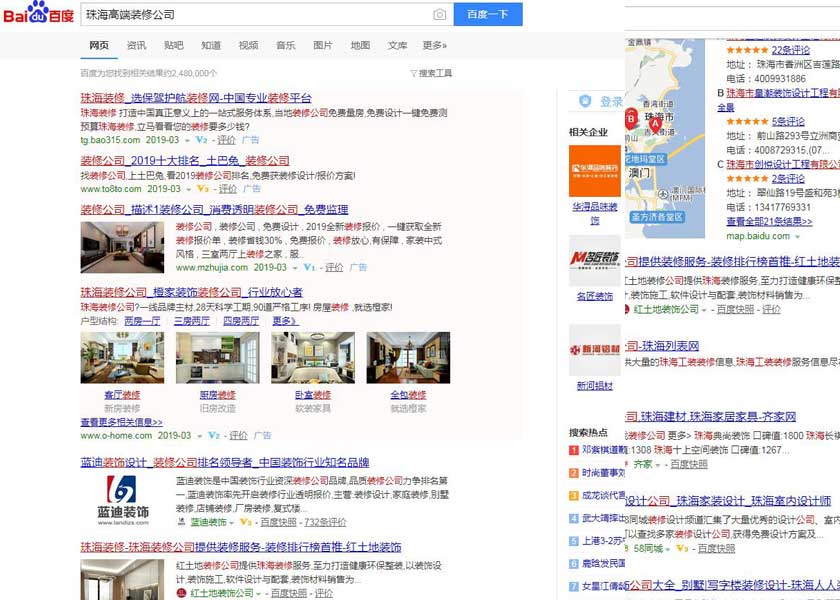Open hot search item 时尚董事

603,473
